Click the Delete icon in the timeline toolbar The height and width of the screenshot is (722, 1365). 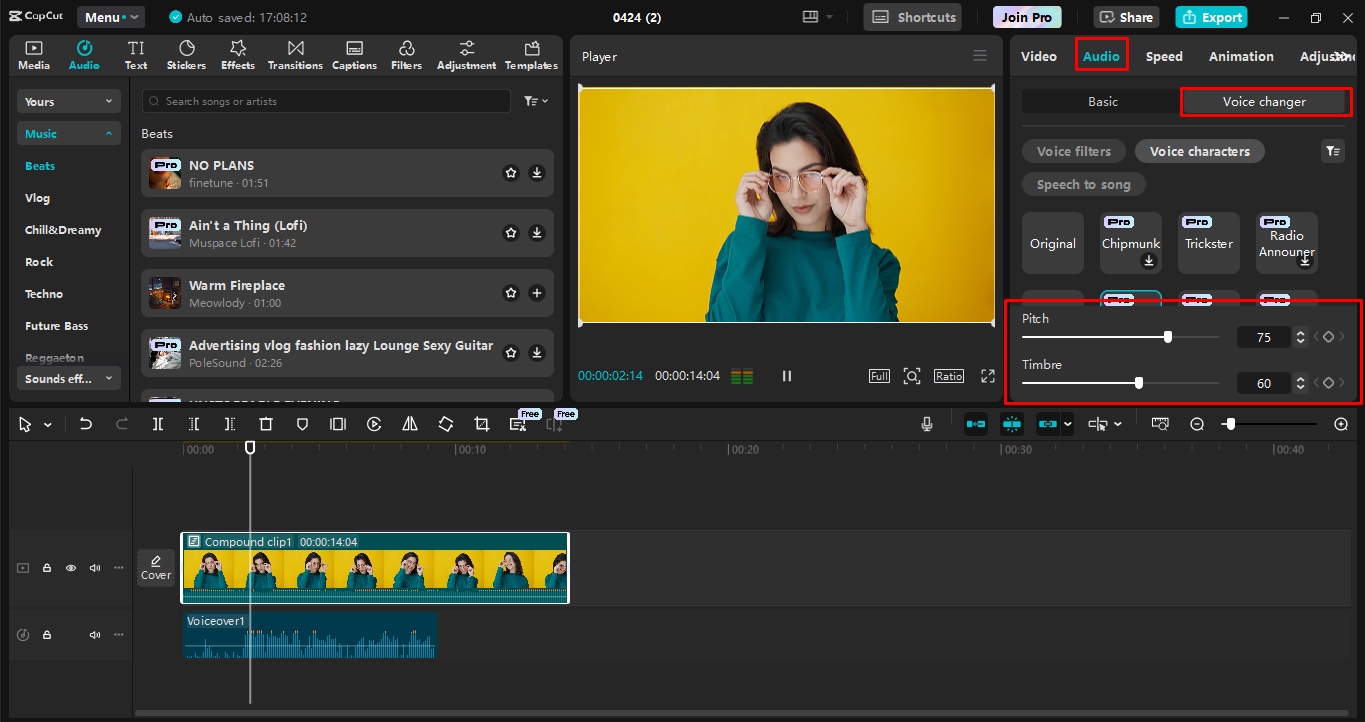point(265,424)
